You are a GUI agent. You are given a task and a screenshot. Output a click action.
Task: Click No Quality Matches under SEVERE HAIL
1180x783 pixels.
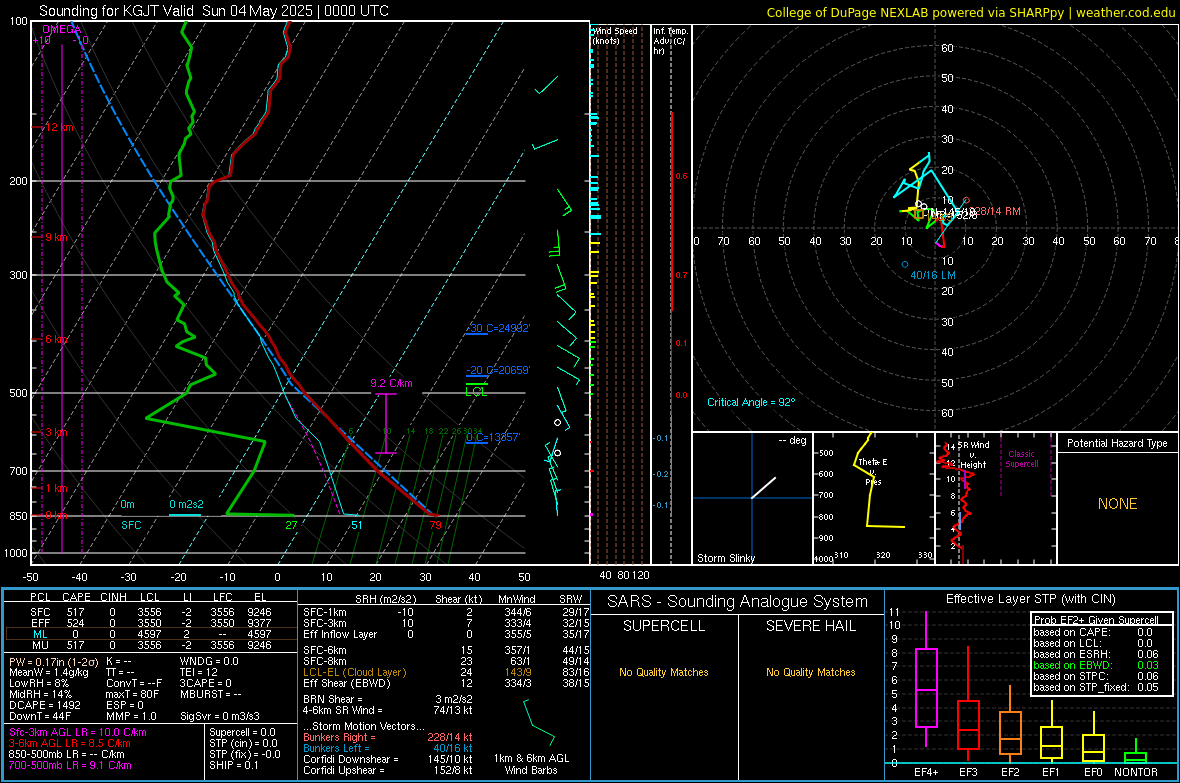(810, 672)
